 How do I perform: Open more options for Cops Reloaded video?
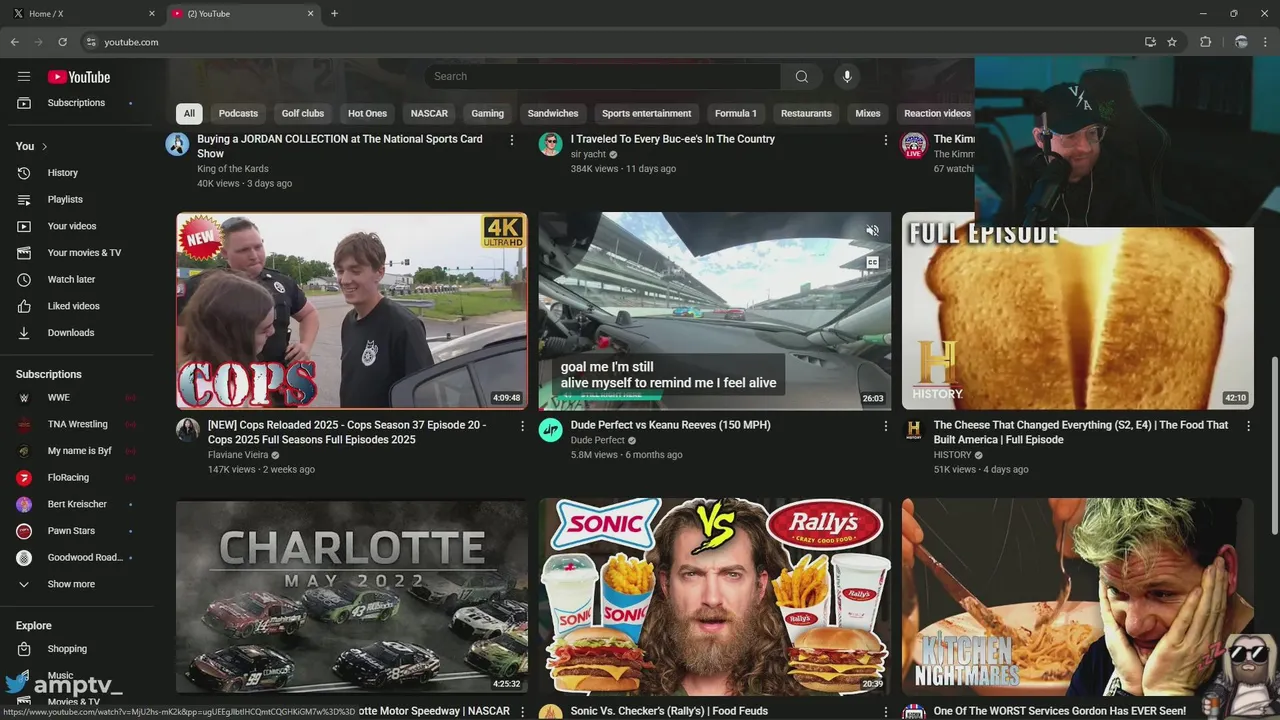(x=522, y=426)
